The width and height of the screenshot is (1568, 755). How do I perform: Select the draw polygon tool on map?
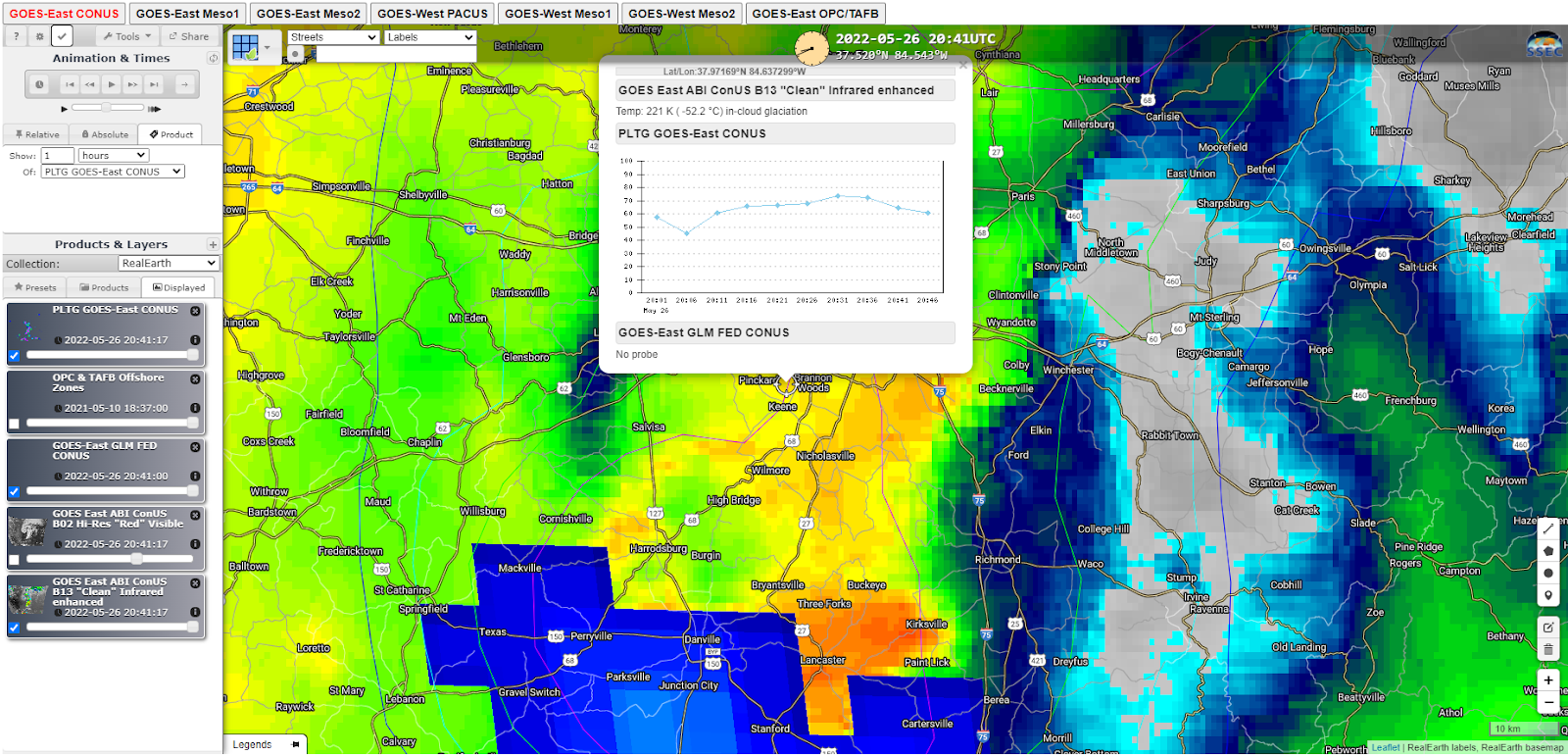(x=1548, y=551)
